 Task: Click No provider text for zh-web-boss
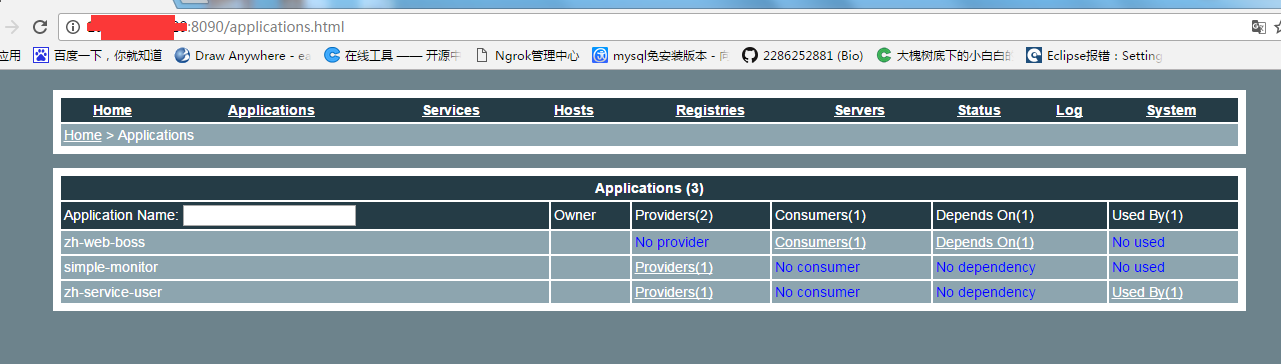672,242
